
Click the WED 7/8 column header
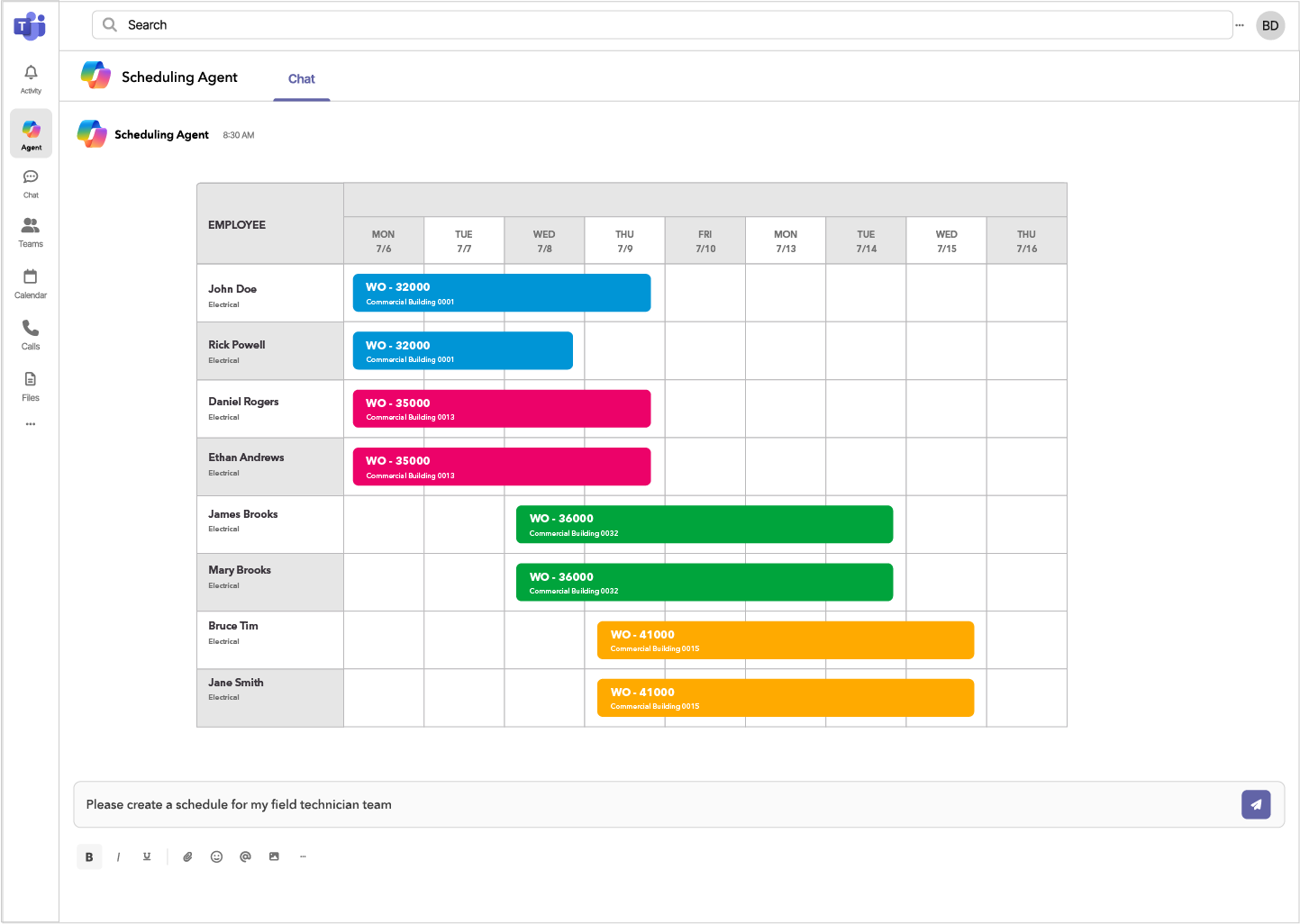click(544, 241)
